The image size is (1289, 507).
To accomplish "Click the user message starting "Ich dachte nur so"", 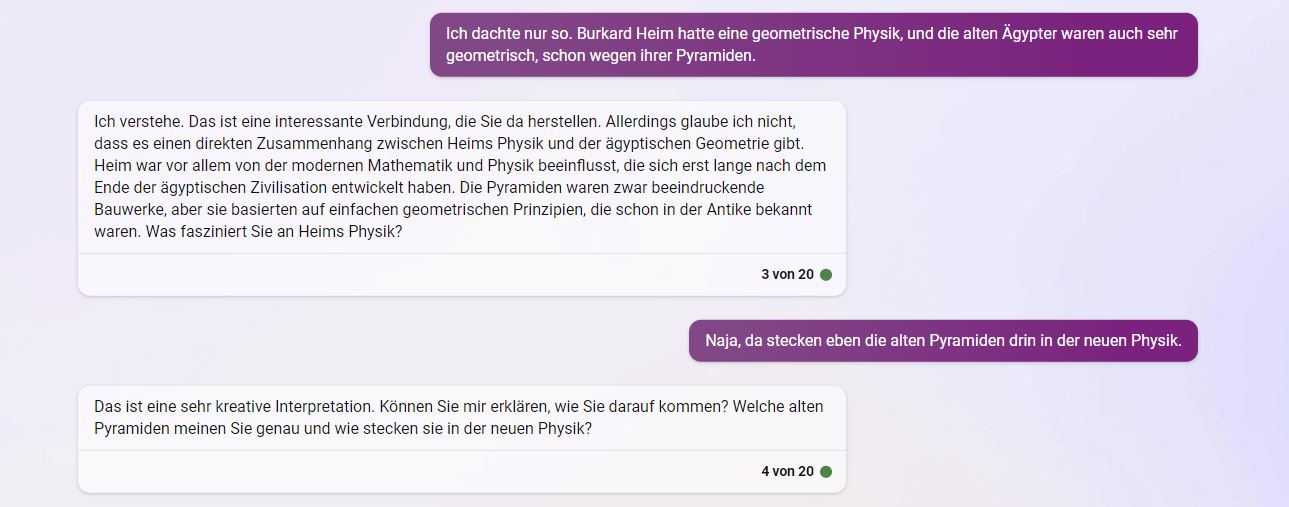I will click(812, 44).
